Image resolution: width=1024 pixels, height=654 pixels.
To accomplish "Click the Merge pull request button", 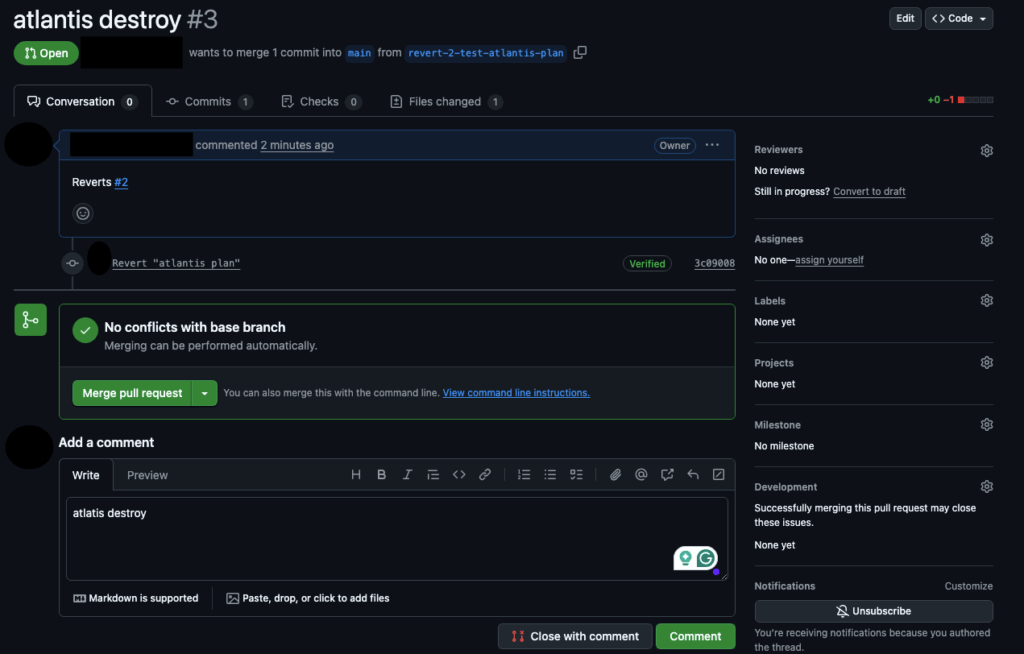I will (131, 393).
